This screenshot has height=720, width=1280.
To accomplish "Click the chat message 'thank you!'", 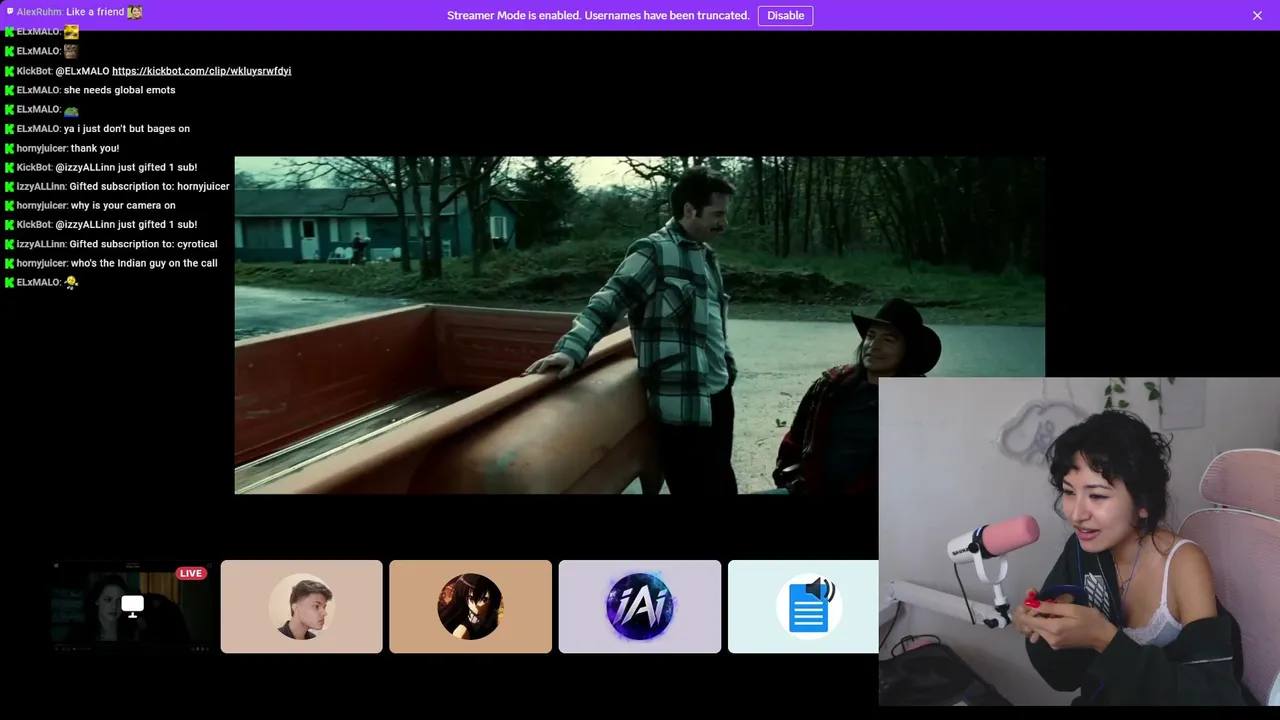I will [95, 148].
